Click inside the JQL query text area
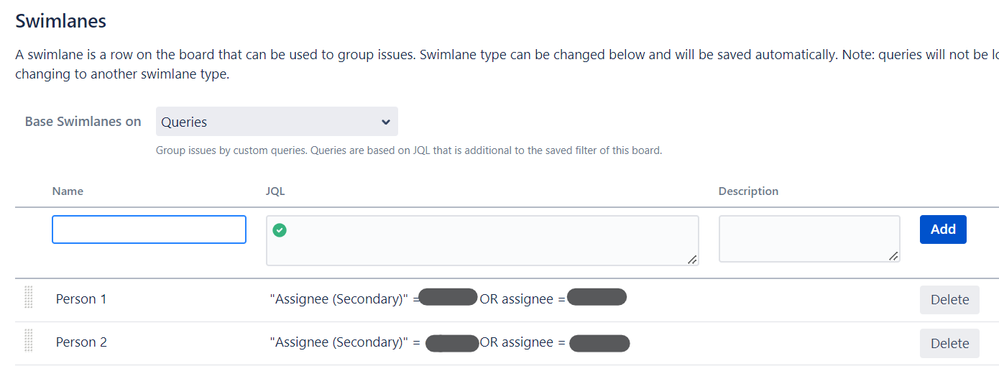The width and height of the screenshot is (999, 367). pyautogui.click(x=482, y=240)
